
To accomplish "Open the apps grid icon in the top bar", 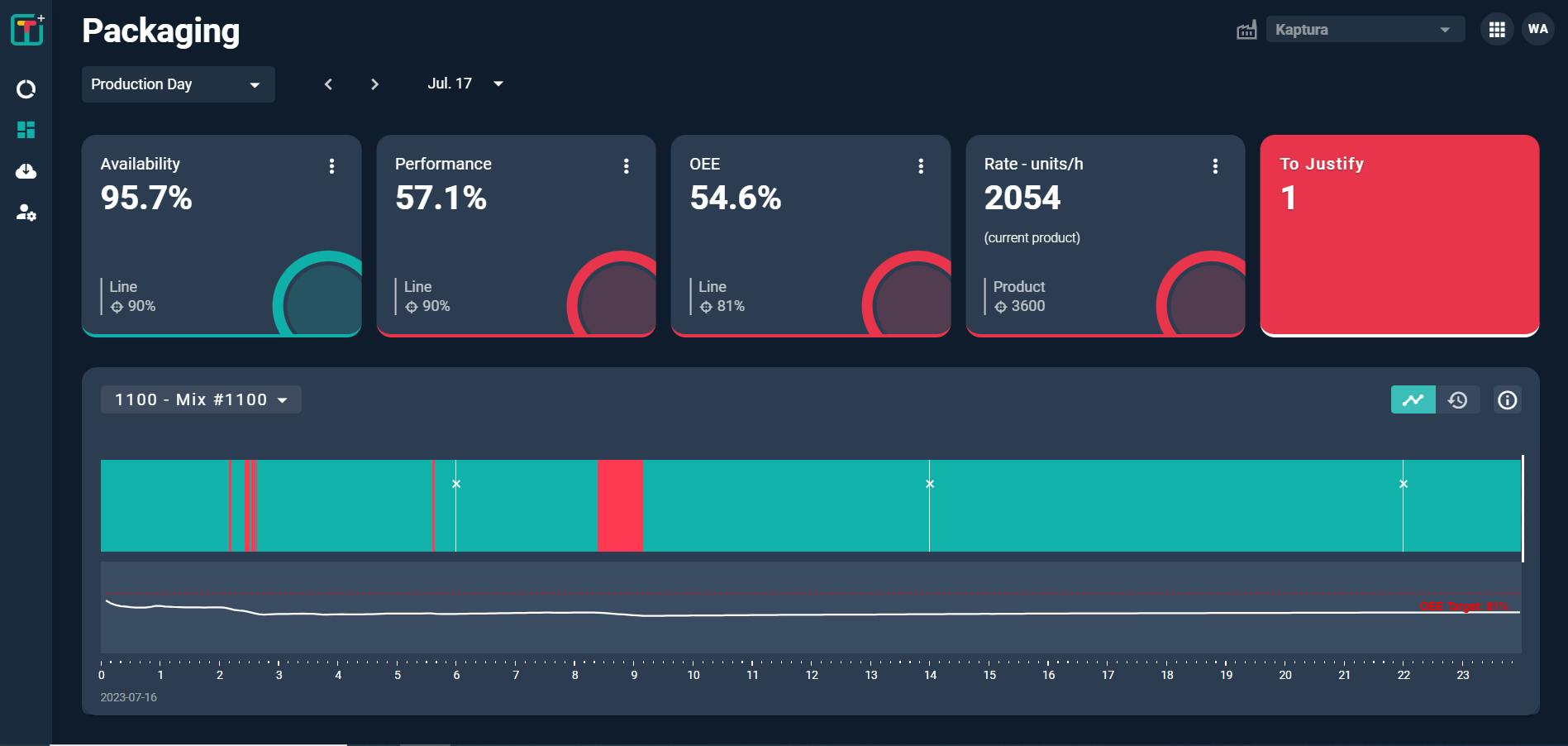I will coord(1497,29).
